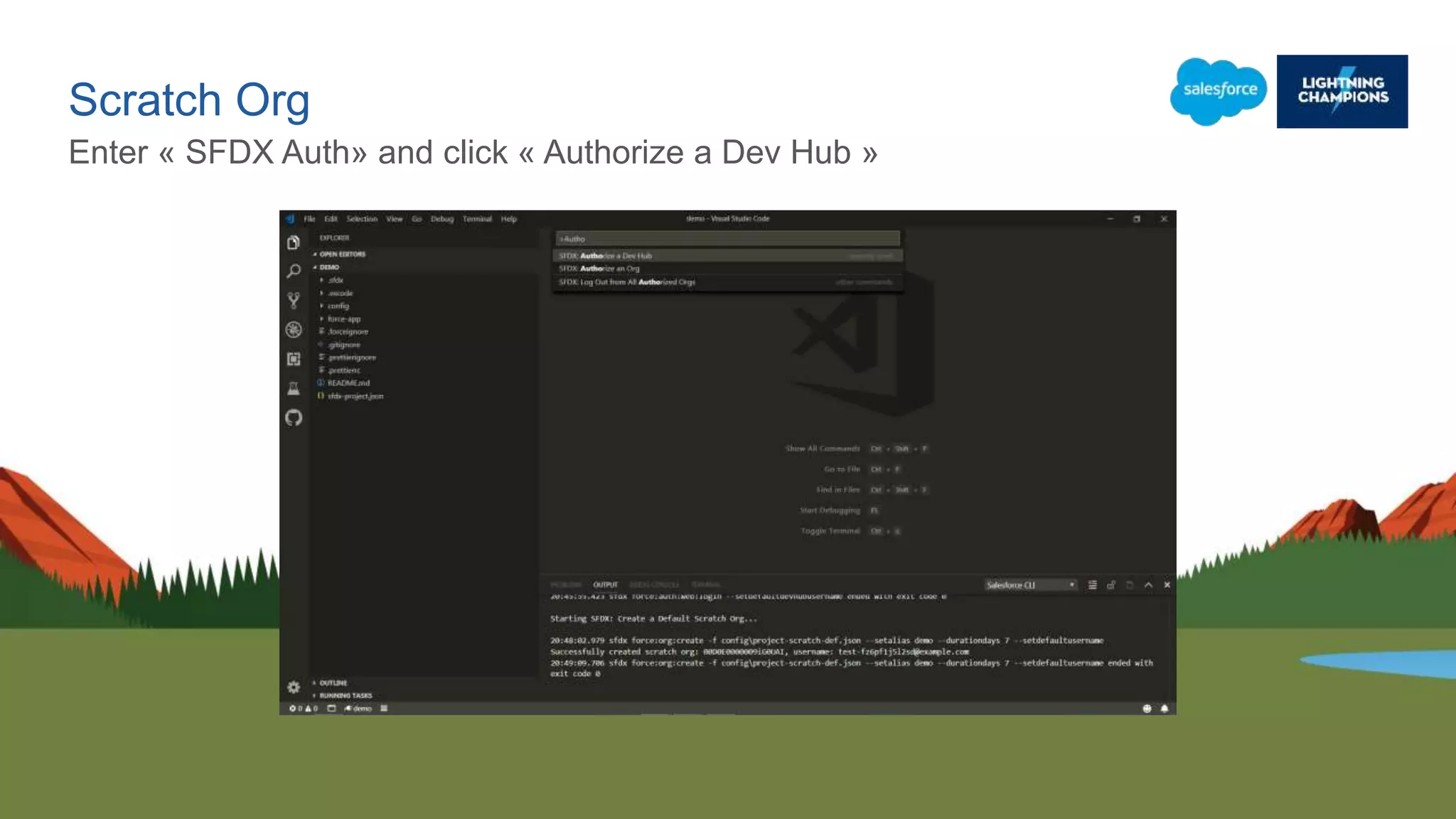Expand the force-app folder
The image size is (1456, 819).
pos(425,319)
